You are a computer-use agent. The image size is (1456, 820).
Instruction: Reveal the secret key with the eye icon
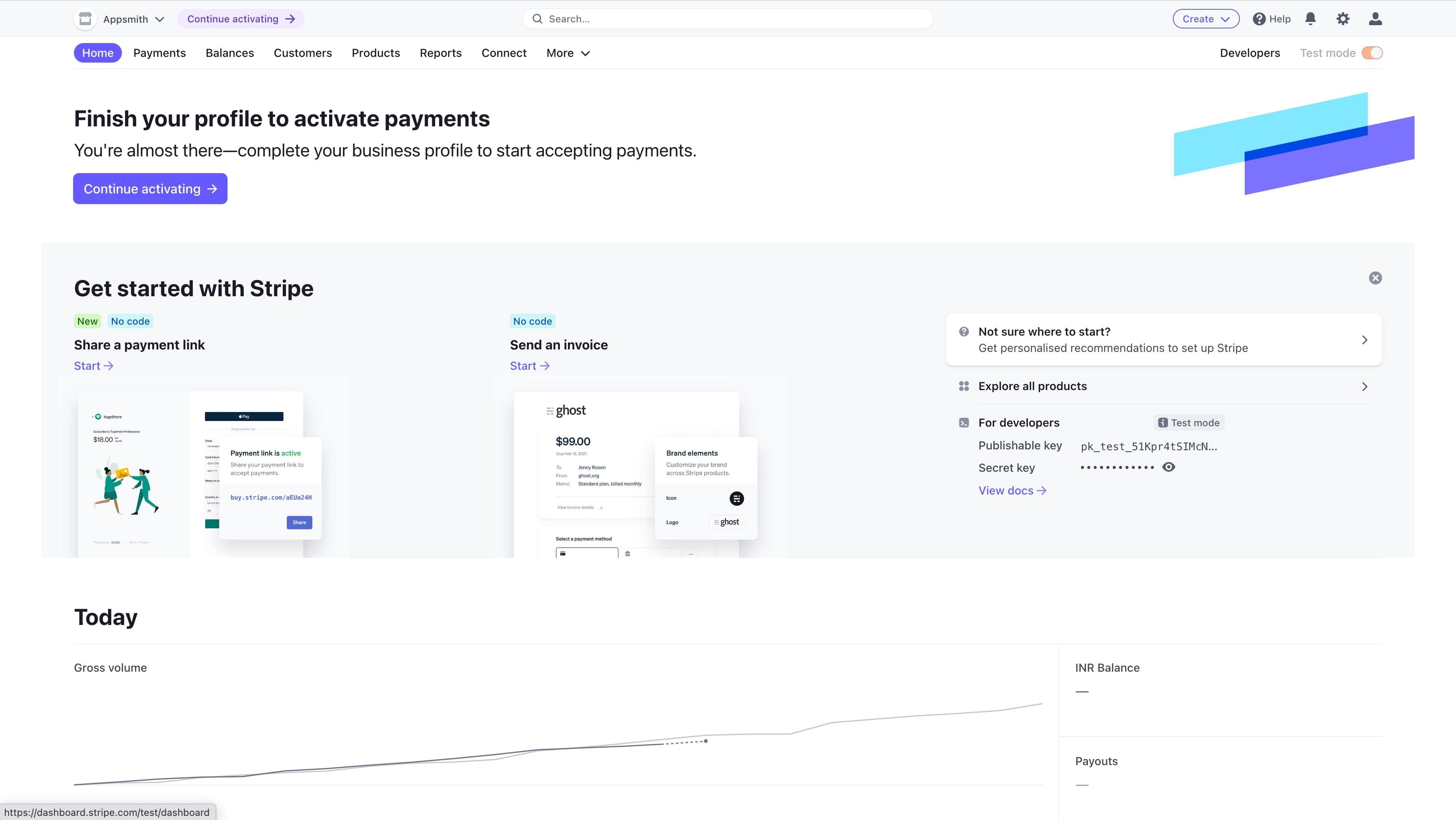[x=1168, y=466]
